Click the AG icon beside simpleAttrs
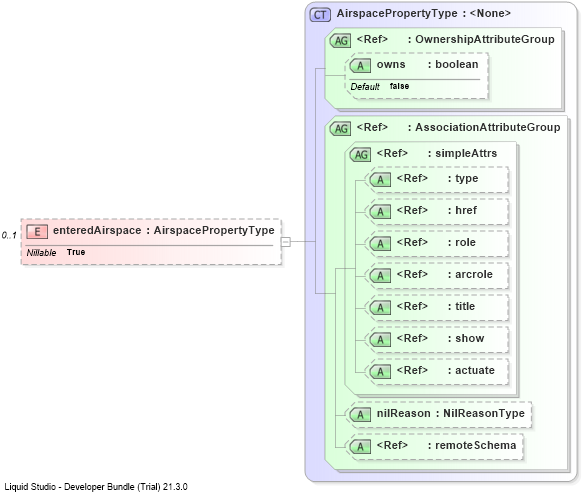This screenshot has width=582, height=492. coord(360,155)
